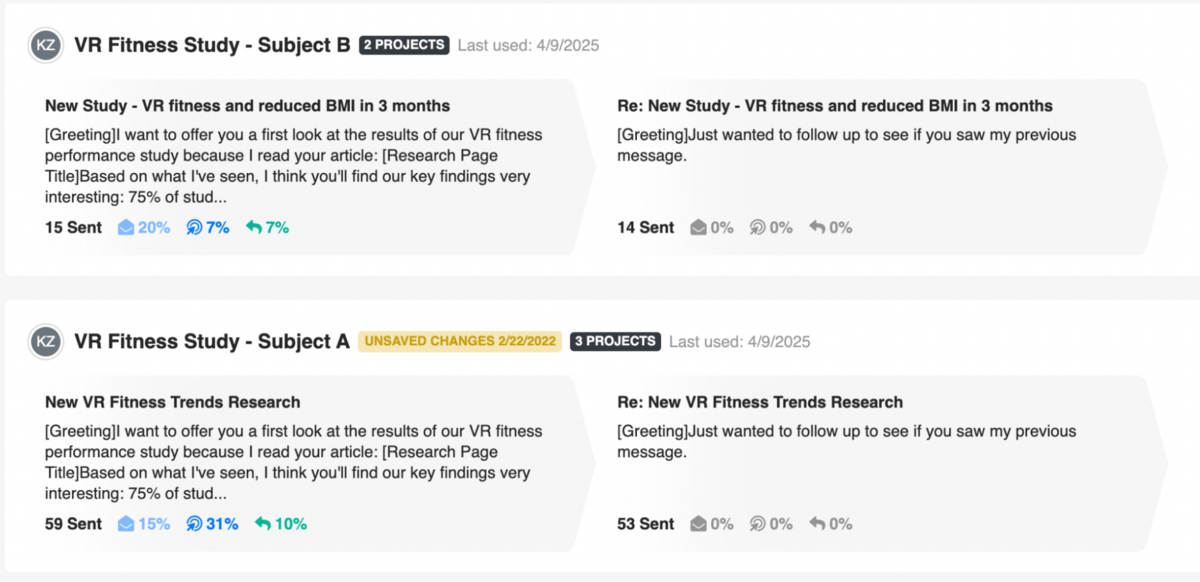Open the Re: New VR Fitness Trends Research email
This screenshot has width=1200, height=582.
(760, 401)
